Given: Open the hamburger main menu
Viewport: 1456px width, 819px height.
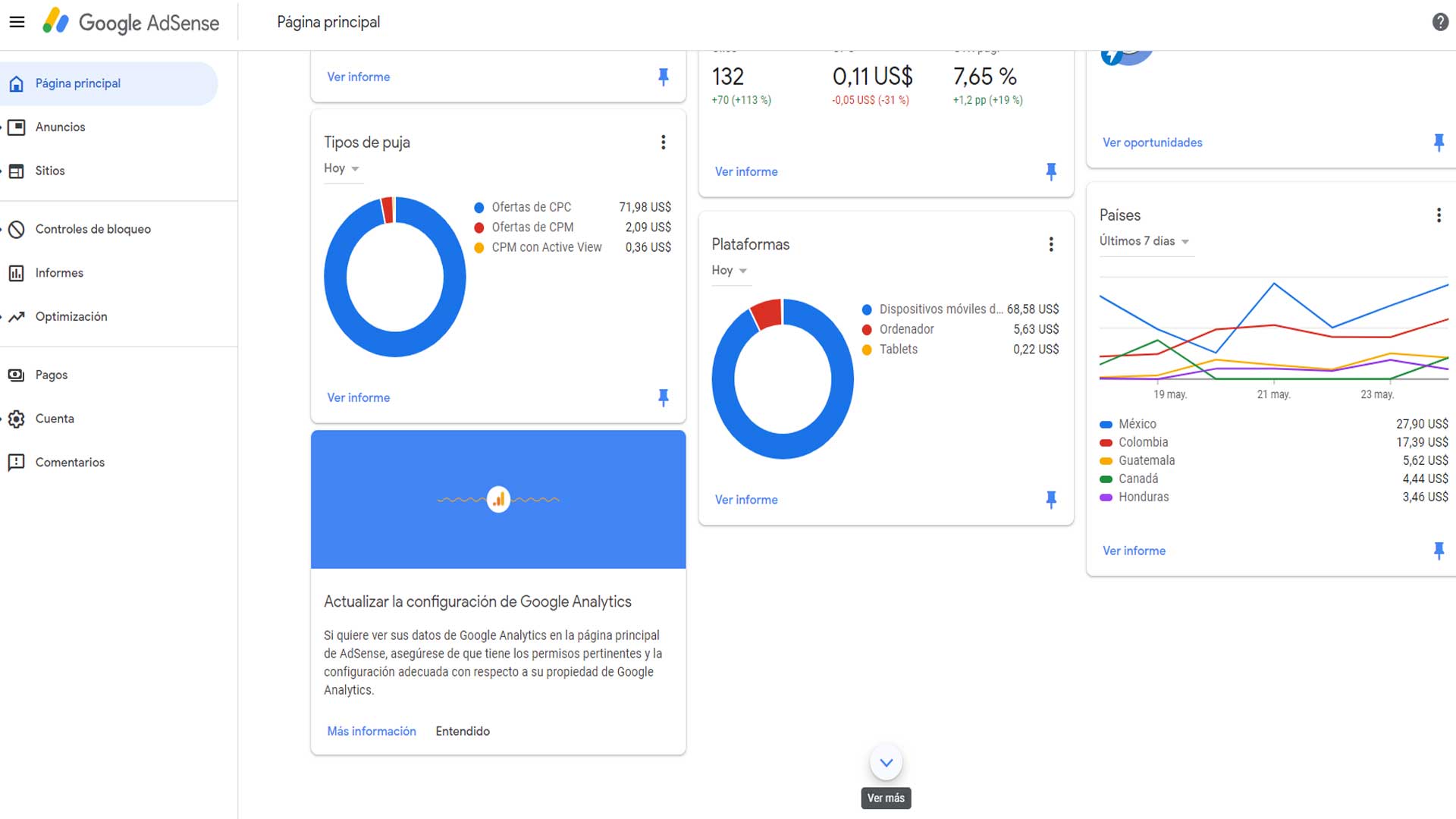Looking at the screenshot, I should [17, 22].
